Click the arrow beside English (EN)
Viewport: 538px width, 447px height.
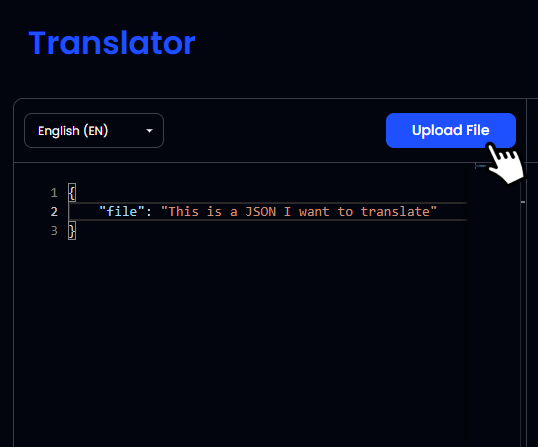coord(149,131)
